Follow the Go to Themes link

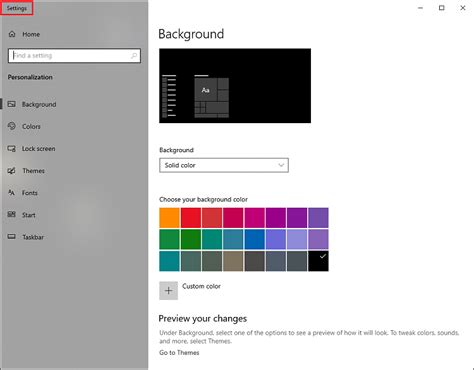click(x=179, y=353)
